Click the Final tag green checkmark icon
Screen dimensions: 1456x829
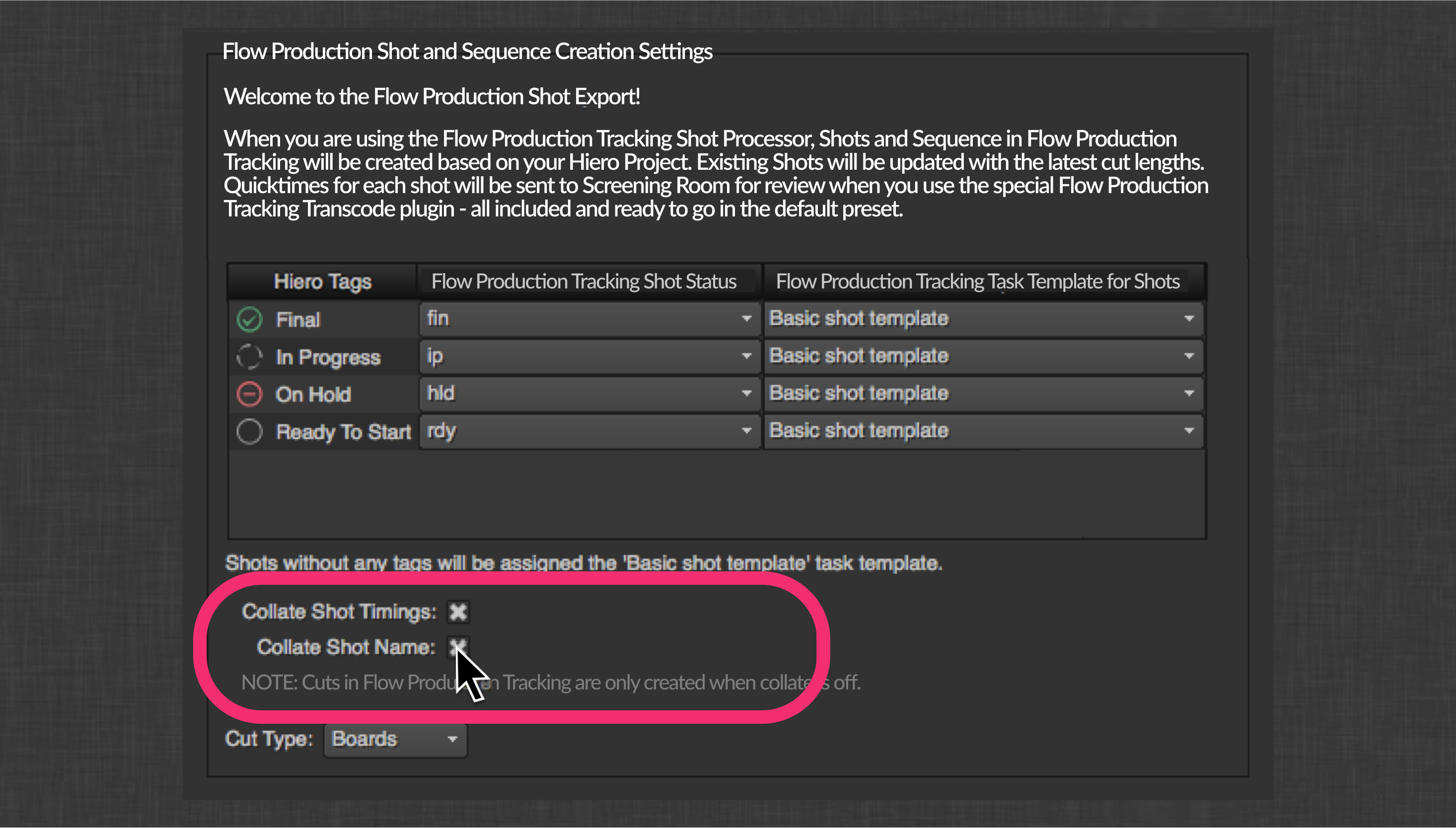pyautogui.click(x=249, y=319)
